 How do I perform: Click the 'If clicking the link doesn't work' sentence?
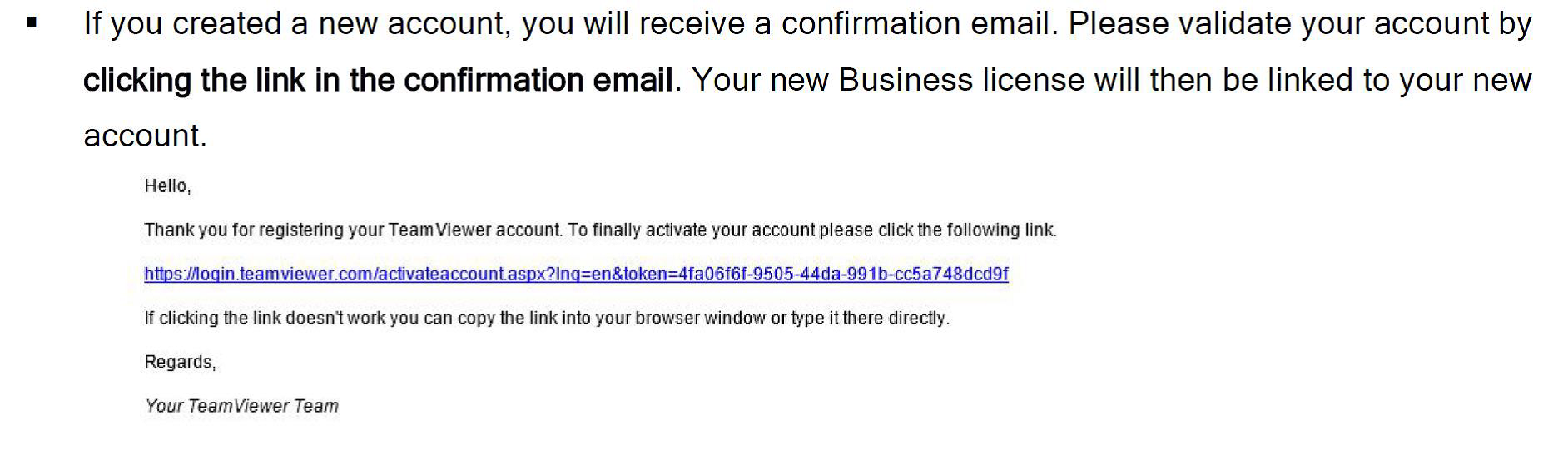pyautogui.click(x=547, y=319)
